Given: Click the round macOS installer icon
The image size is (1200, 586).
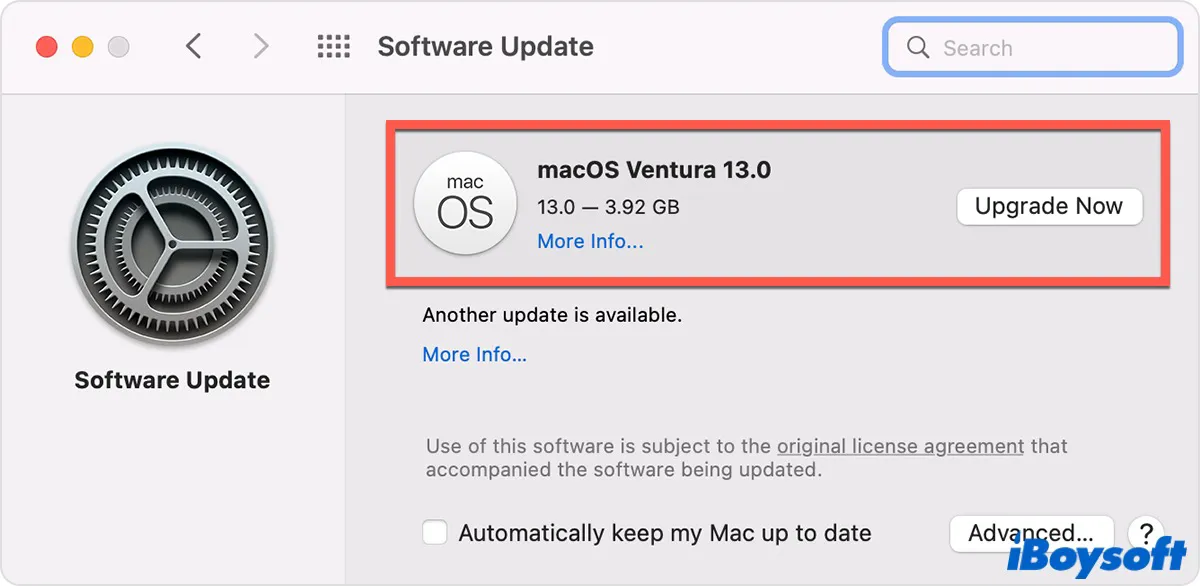Looking at the screenshot, I should click(465, 203).
